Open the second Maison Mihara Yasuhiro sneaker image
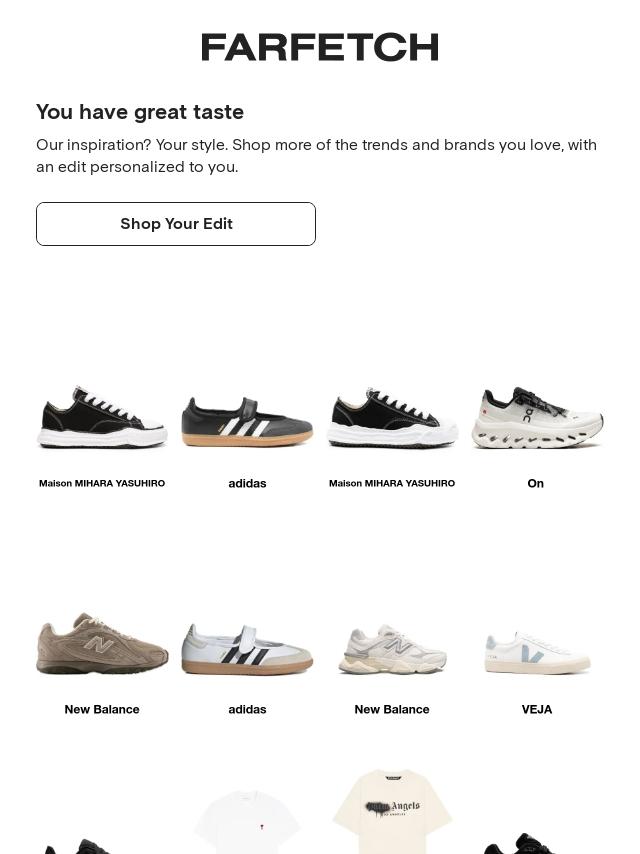Viewport: 640px width, 854px height. 392,418
